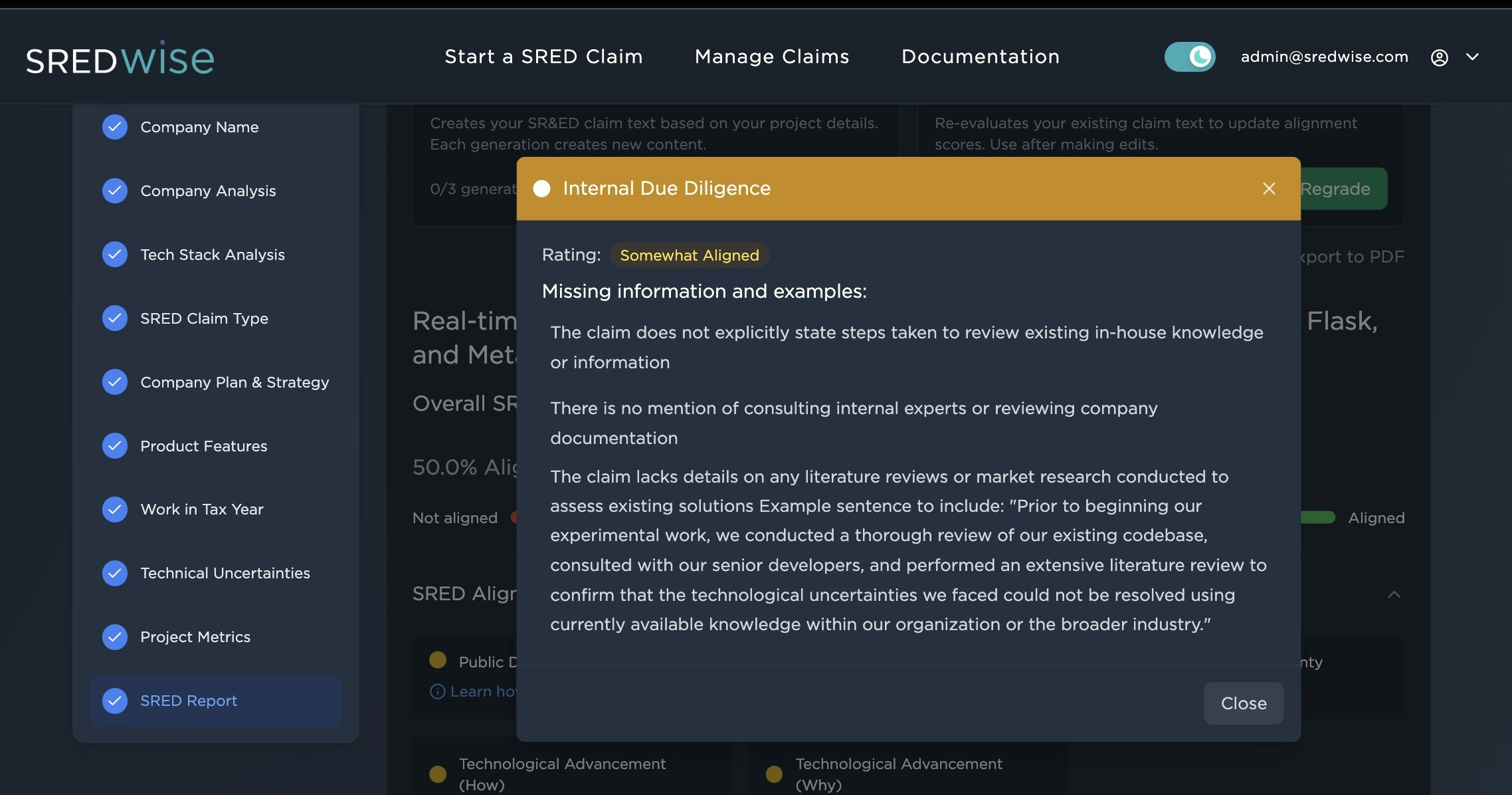Collapse the SRED Alignment section chevron
This screenshot has height=795, width=1512.
[x=1394, y=594]
